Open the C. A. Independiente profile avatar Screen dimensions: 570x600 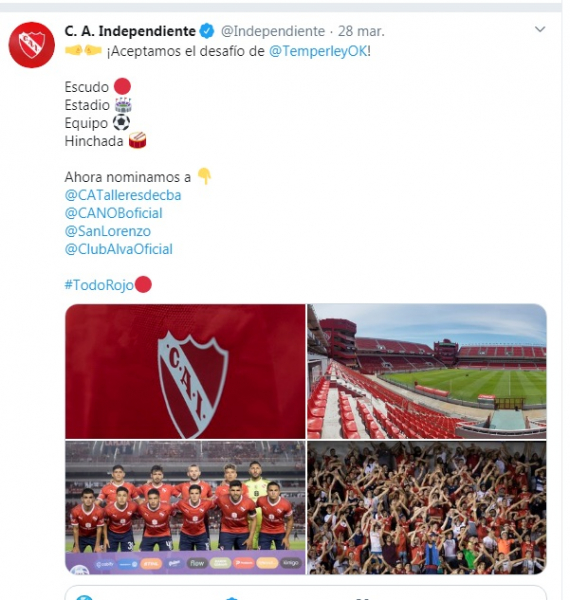32,45
